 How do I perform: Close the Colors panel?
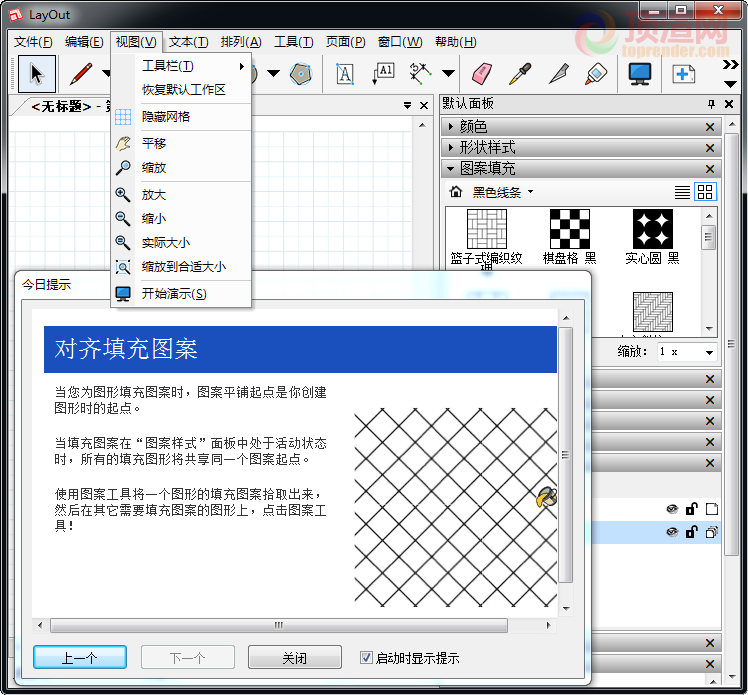(x=710, y=127)
